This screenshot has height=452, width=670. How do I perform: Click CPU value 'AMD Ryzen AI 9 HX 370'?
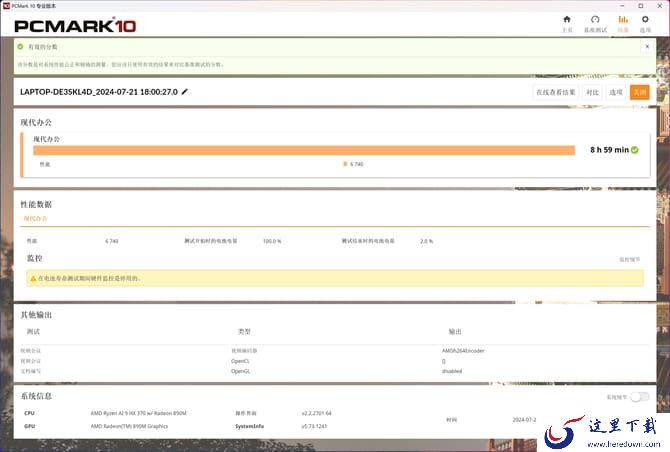138,413
